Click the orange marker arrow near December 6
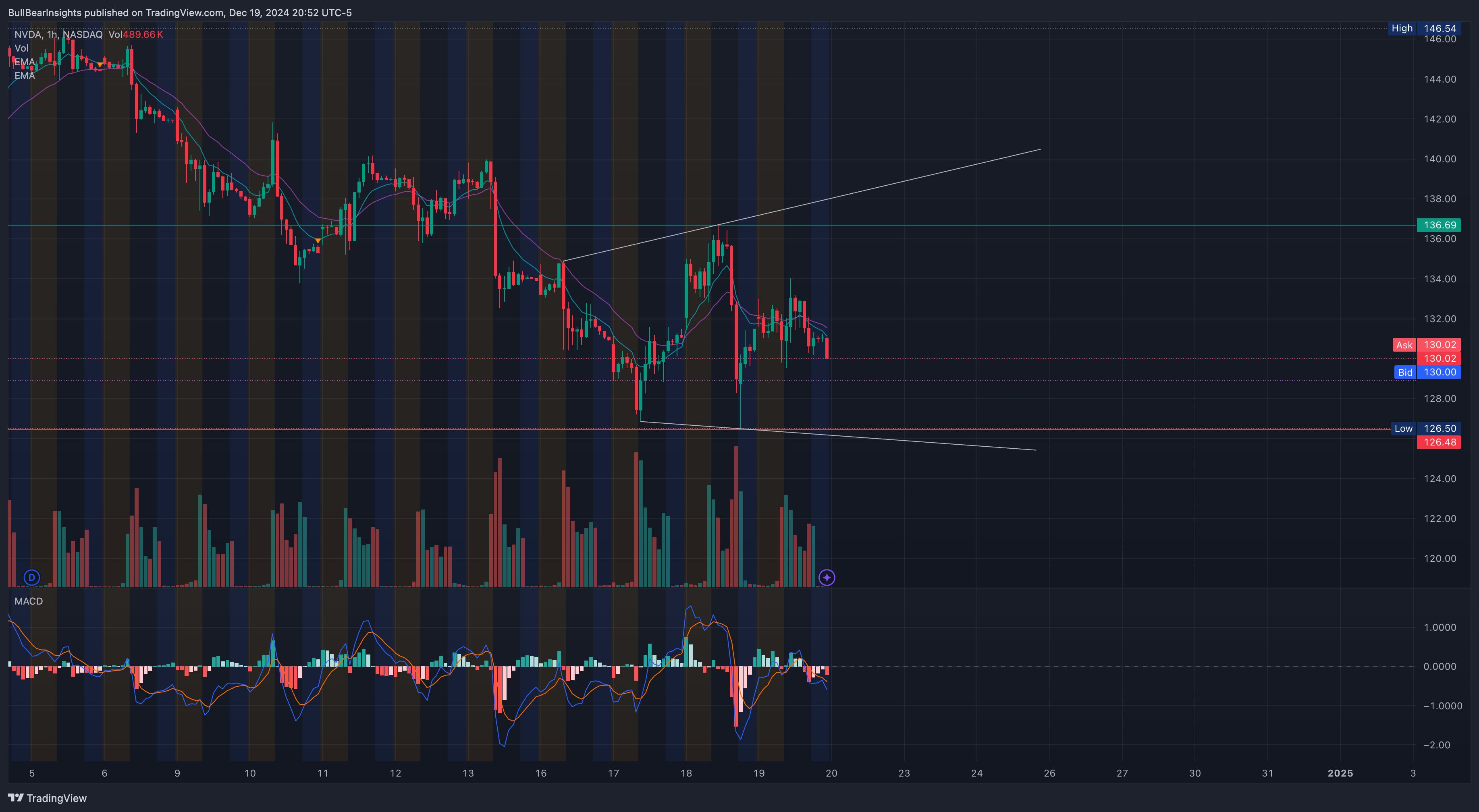This screenshot has height=812, width=1479. pos(100,65)
